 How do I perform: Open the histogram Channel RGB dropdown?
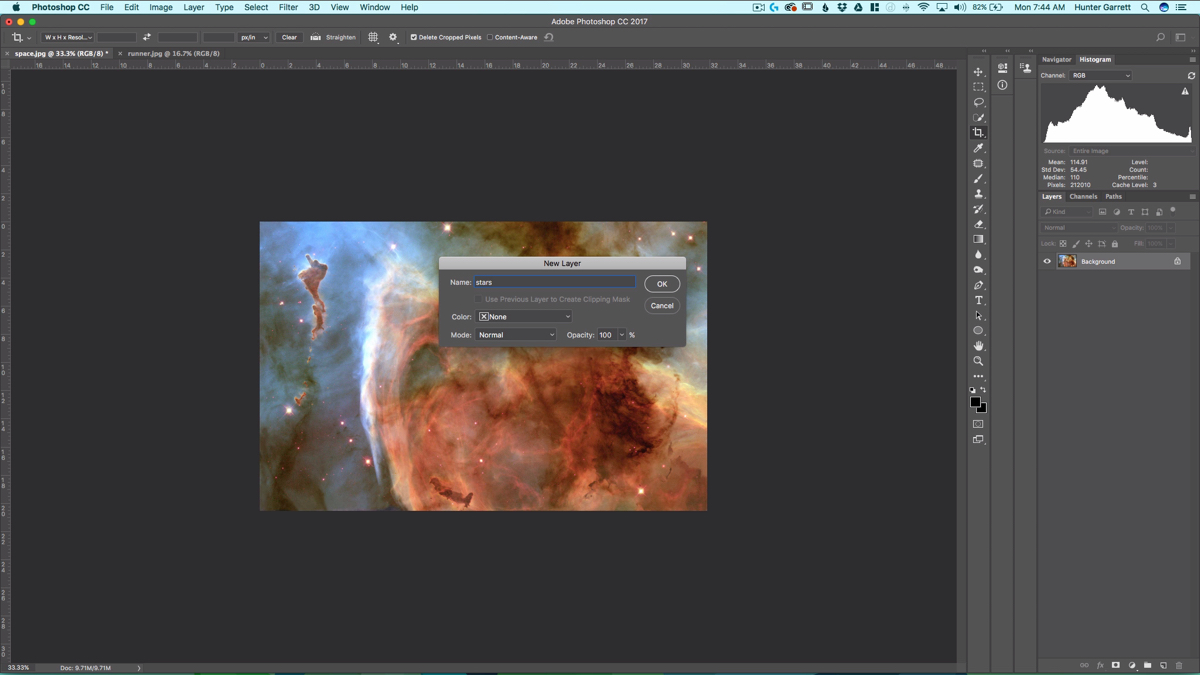click(1101, 76)
